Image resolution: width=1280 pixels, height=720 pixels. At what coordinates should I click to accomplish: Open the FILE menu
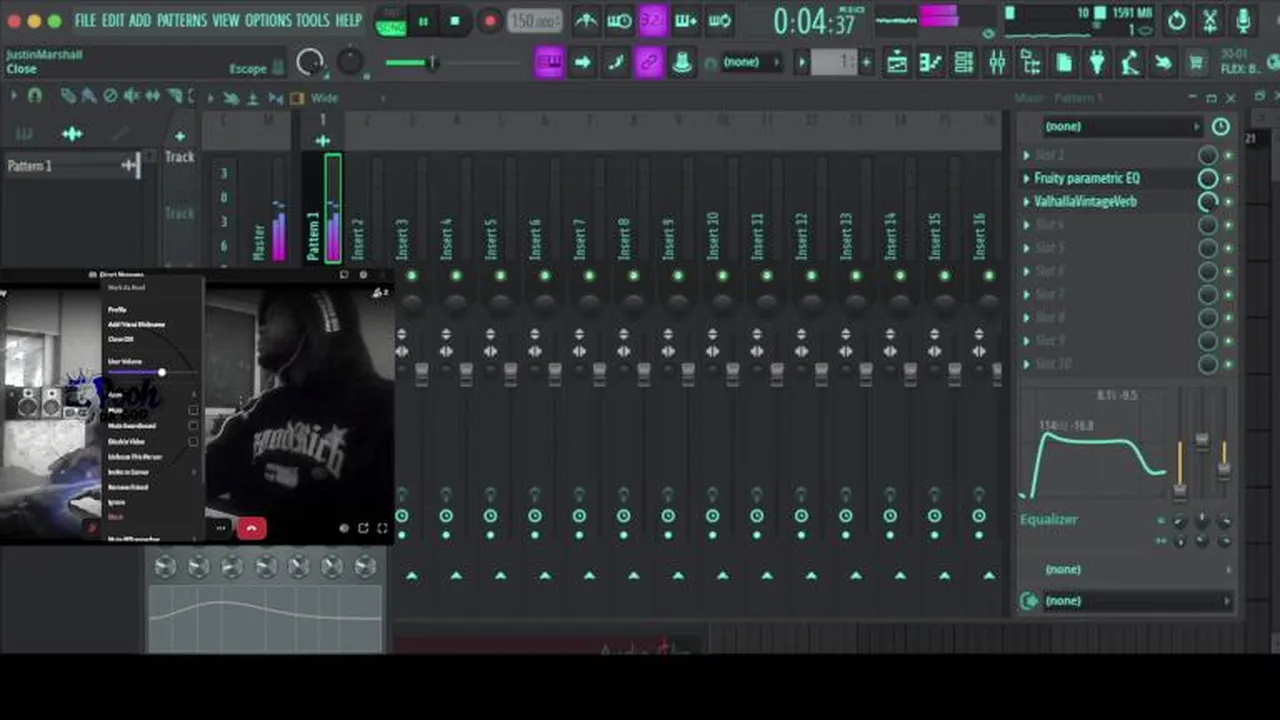pyautogui.click(x=86, y=20)
